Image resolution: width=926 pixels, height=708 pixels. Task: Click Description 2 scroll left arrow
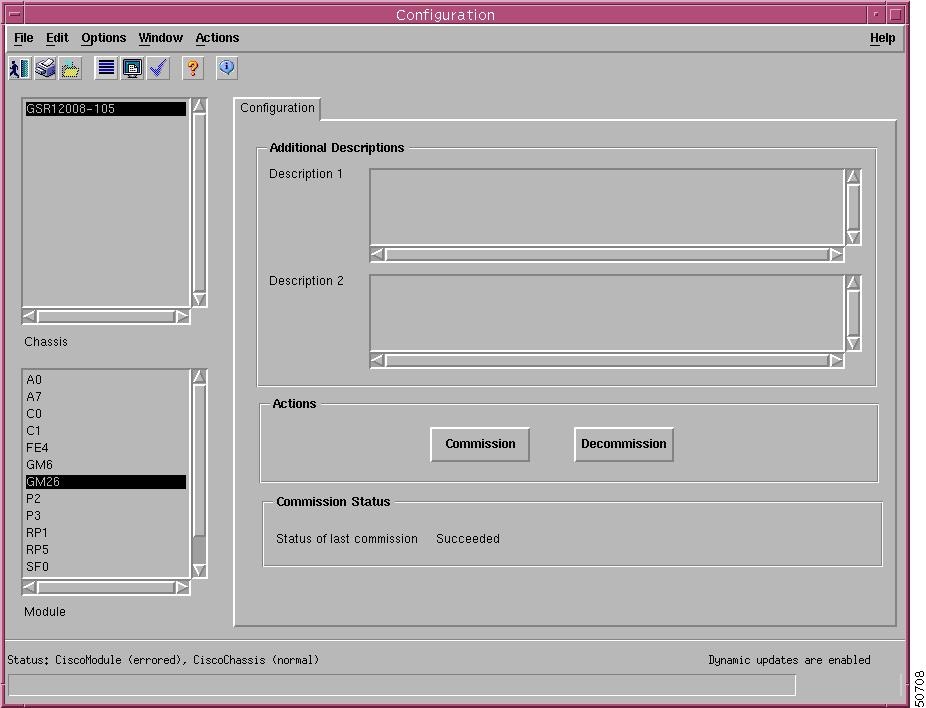[x=378, y=360]
